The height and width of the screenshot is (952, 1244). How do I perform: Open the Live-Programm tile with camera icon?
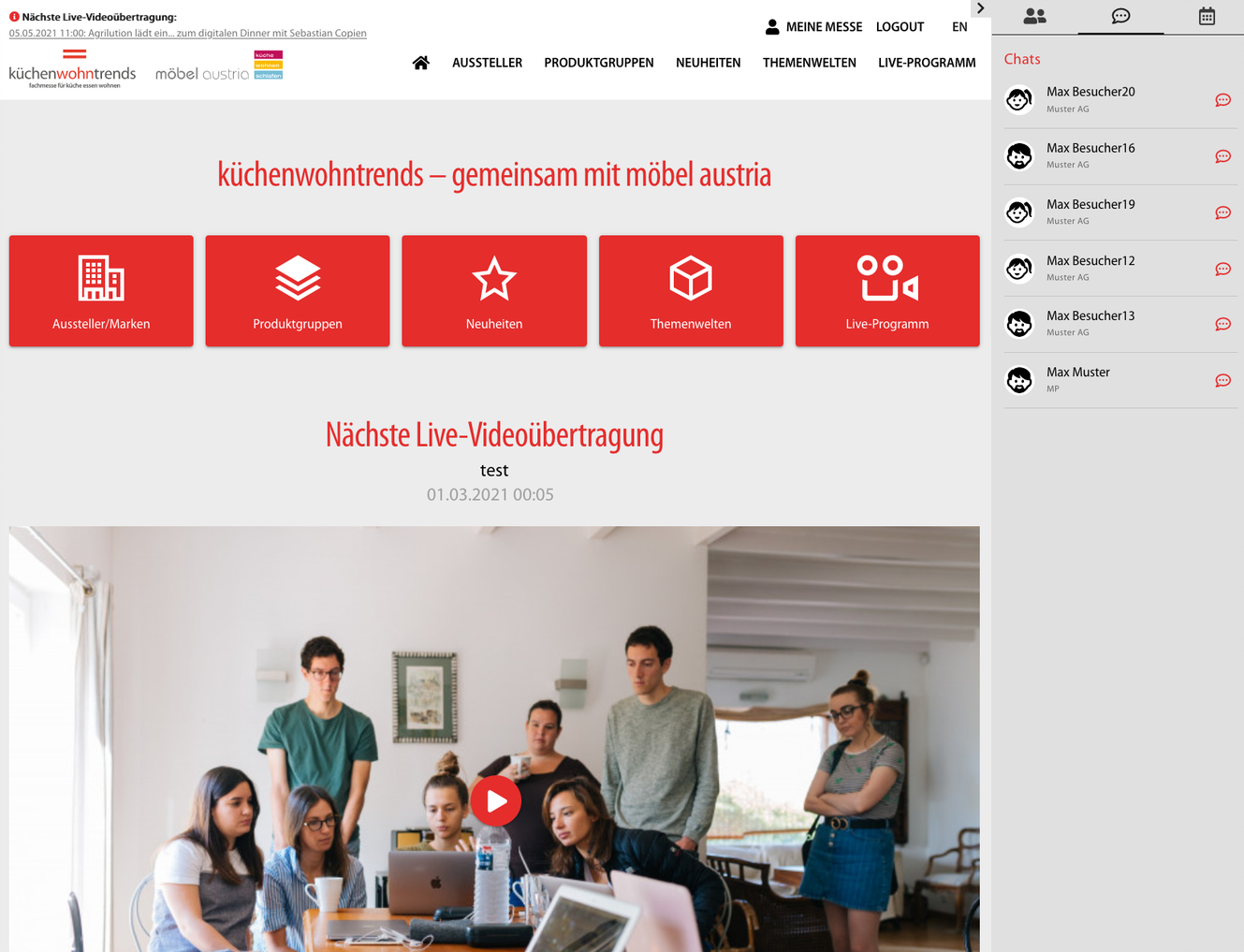(887, 291)
